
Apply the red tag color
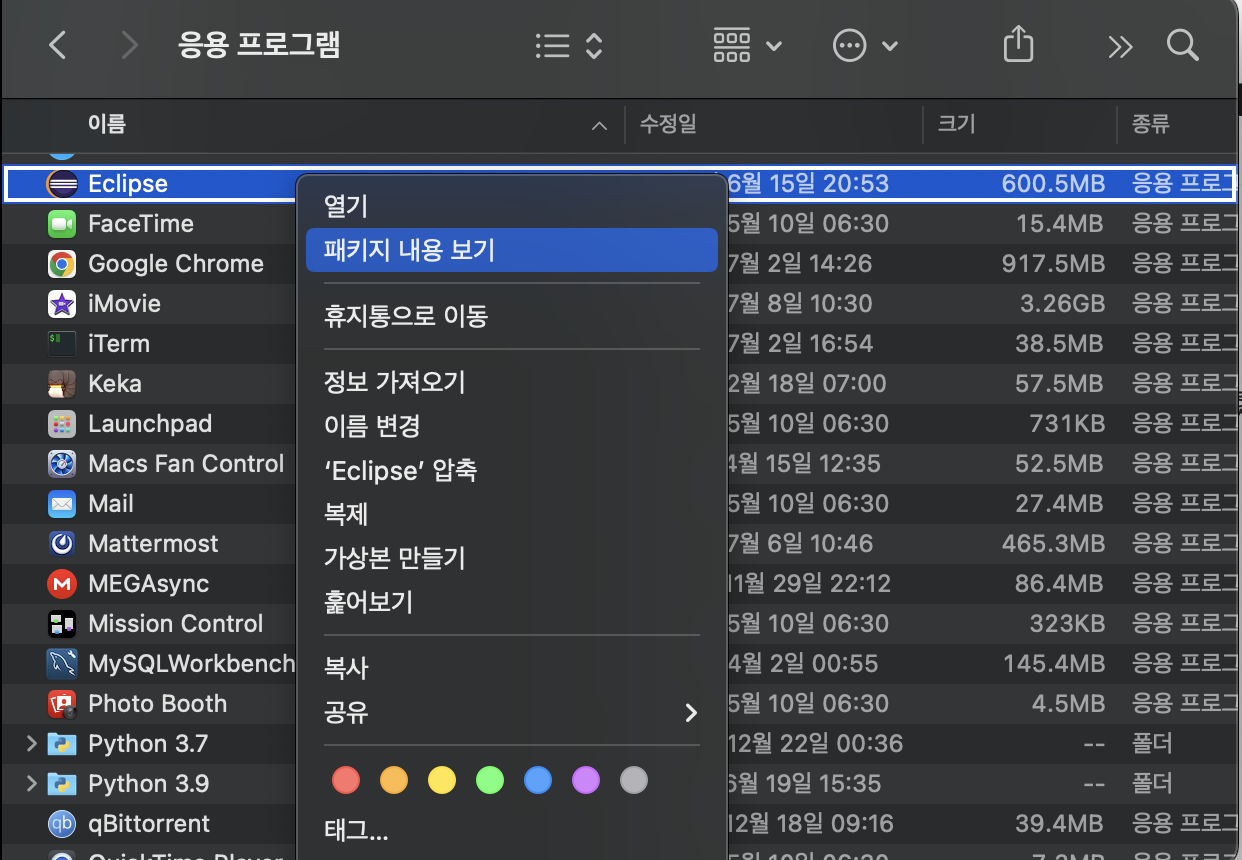click(346, 780)
